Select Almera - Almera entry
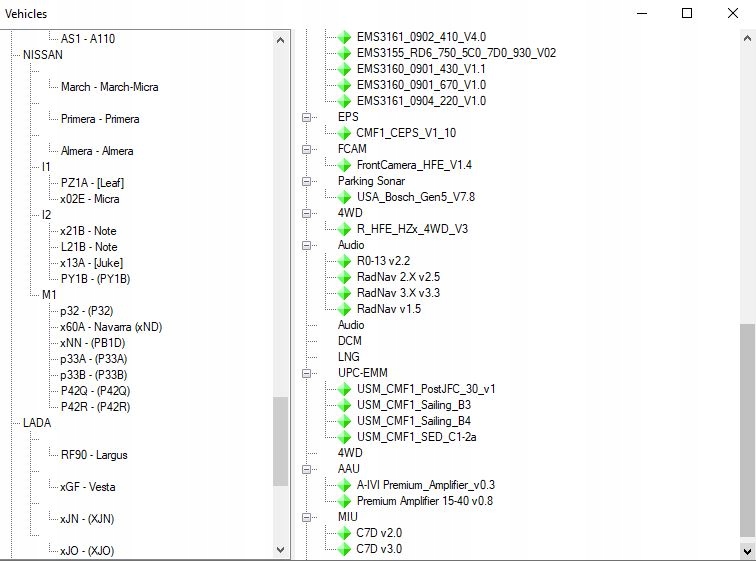The image size is (756, 561). 97,151
